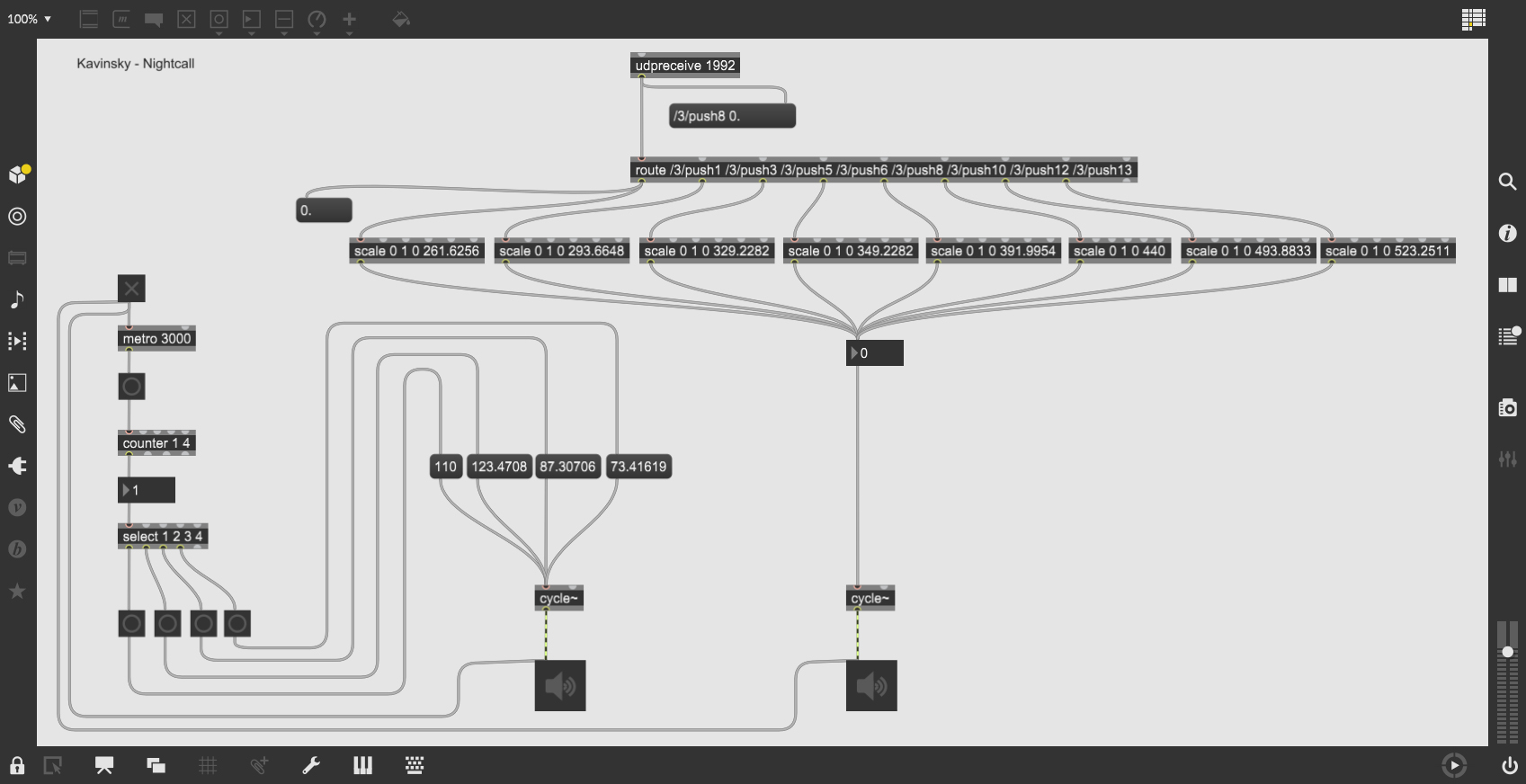
Task: Open search in the right sidebar
Action: 1508,182
